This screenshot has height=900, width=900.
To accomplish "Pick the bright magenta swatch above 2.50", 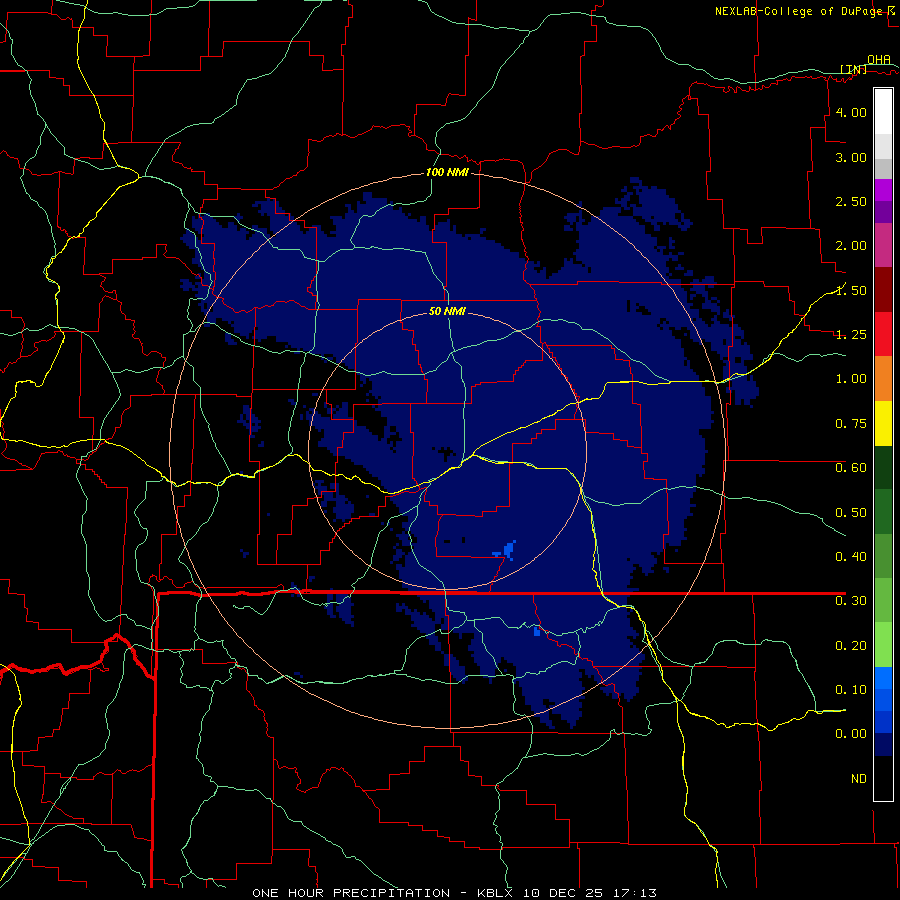I will tap(883, 190).
